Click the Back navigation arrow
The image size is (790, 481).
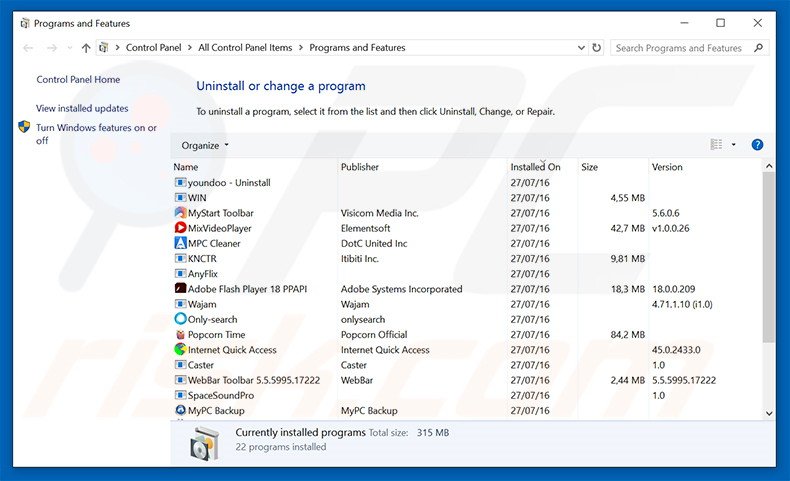[x=27, y=48]
